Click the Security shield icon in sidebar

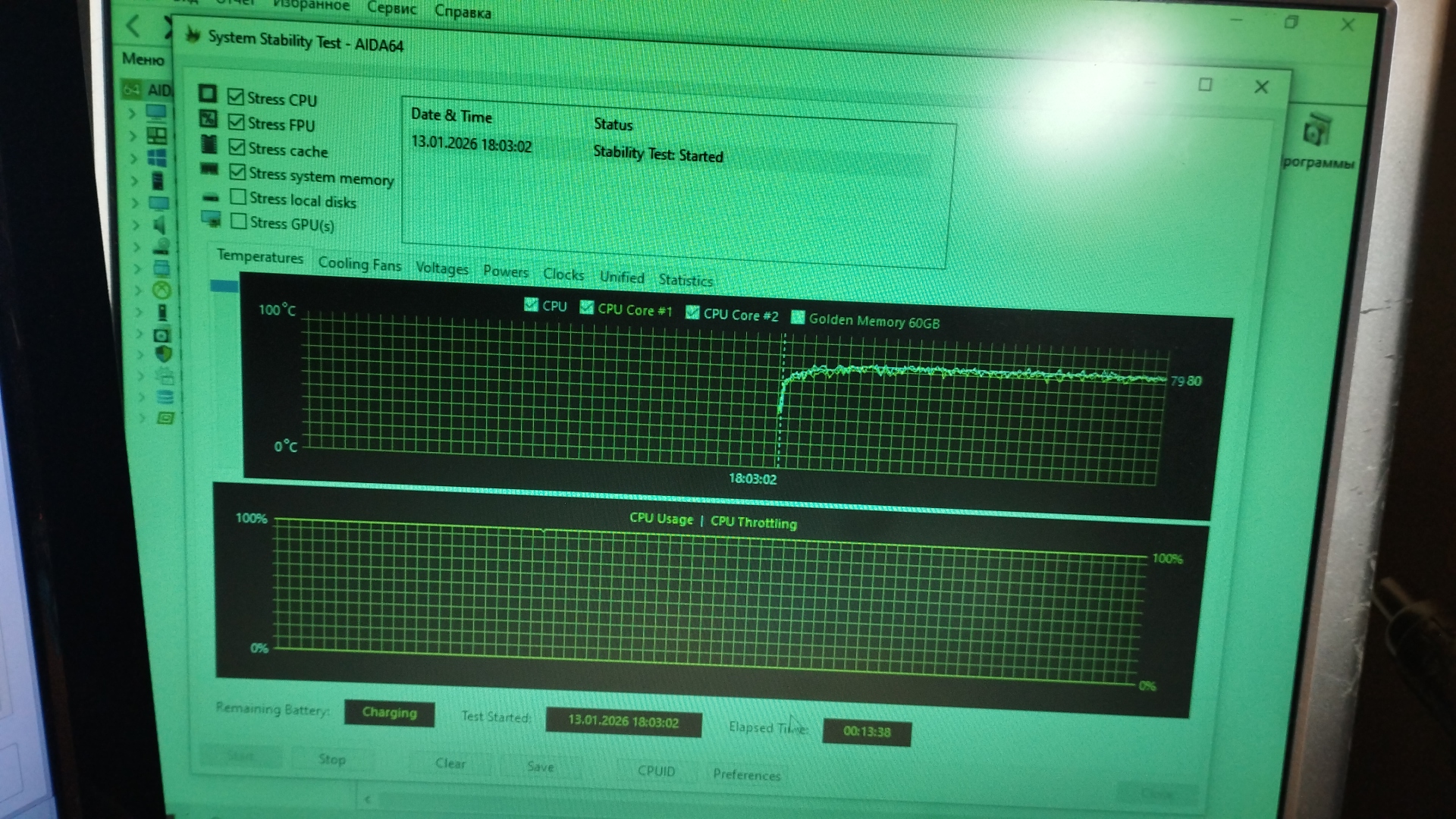click(163, 354)
